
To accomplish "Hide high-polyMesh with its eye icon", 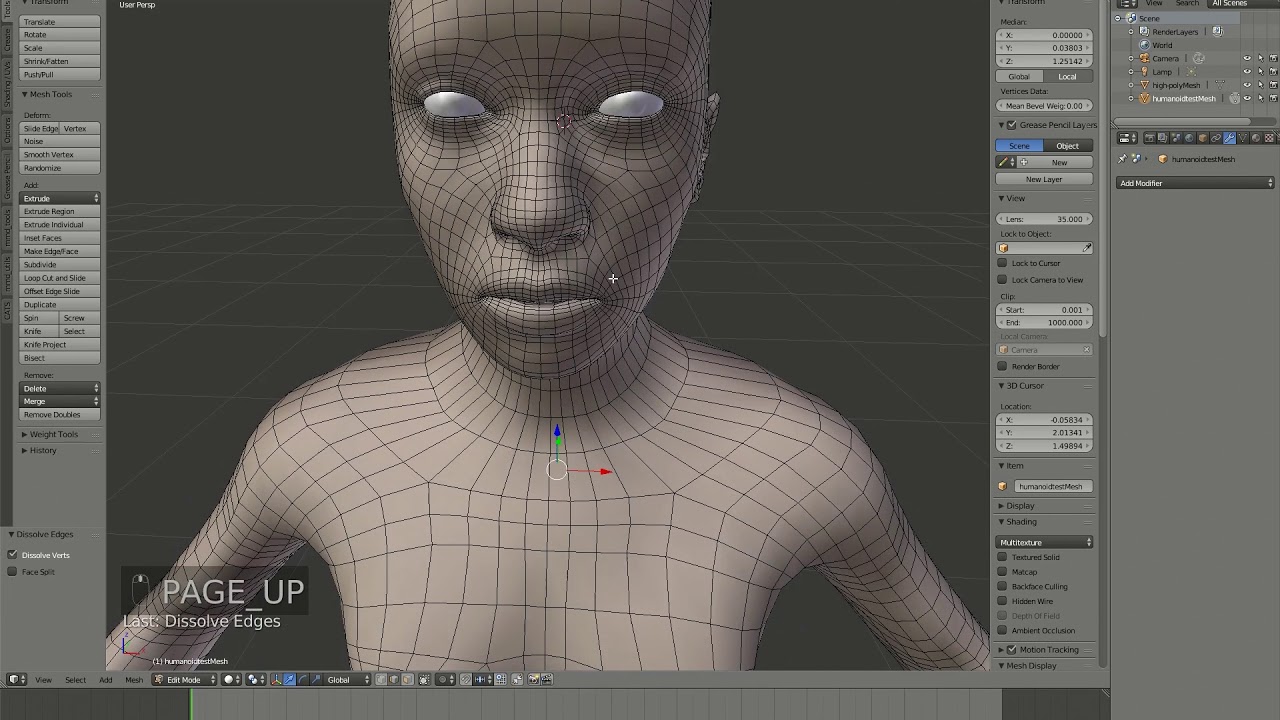I will pos(1247,85).
